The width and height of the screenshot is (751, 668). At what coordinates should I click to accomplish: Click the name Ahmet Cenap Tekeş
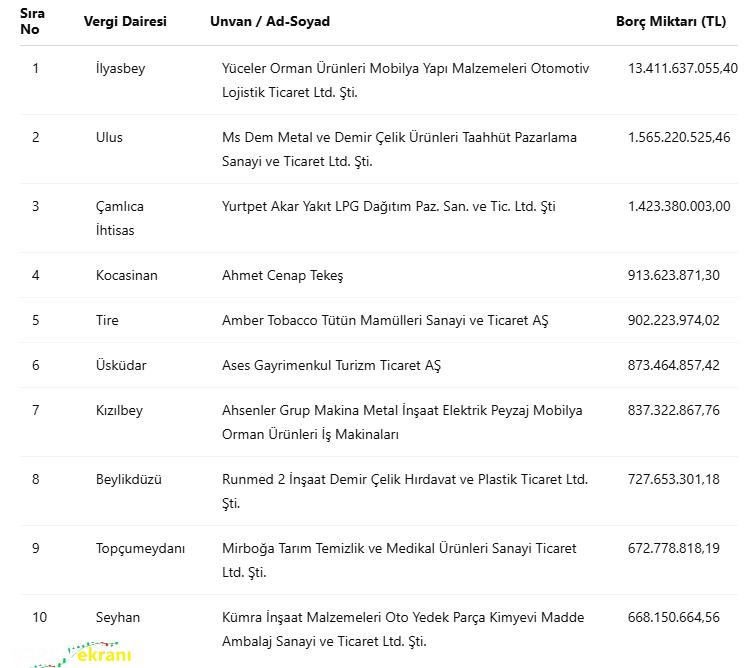[x=282, y=275]
